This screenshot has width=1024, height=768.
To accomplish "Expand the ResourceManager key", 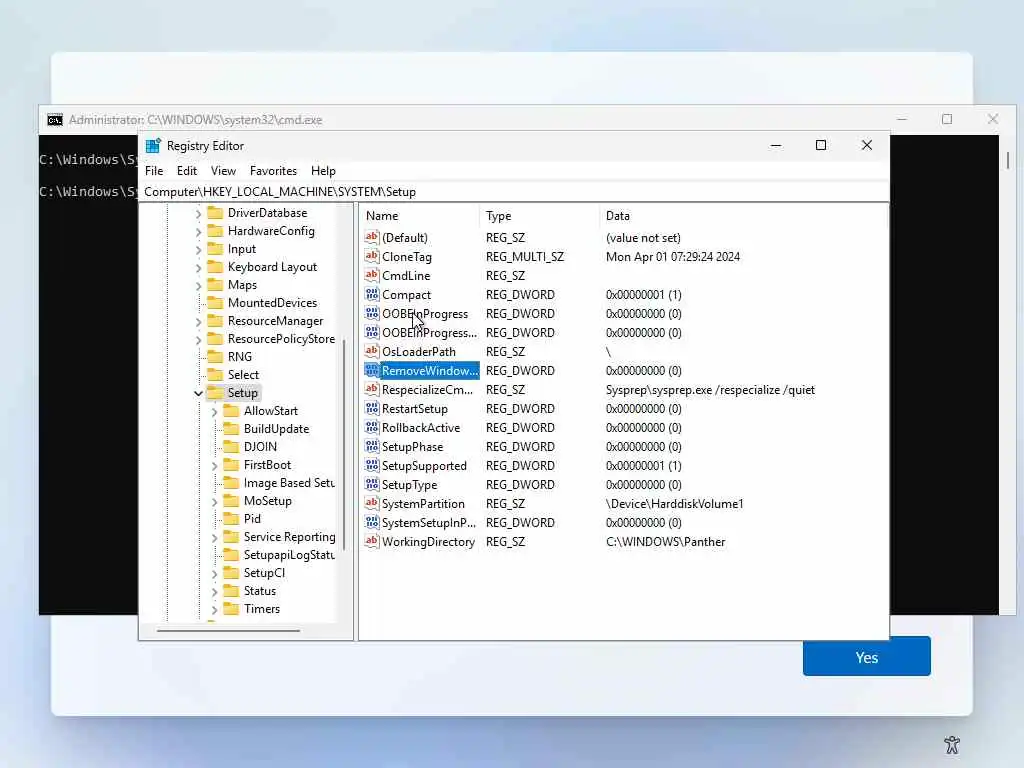I will pyautogui.click(x=199, y=322).
